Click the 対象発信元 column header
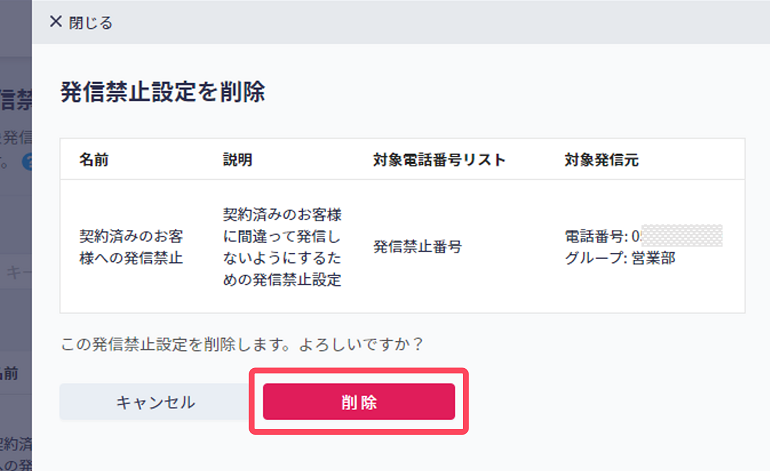770x471 pixels. pos(602,160)
